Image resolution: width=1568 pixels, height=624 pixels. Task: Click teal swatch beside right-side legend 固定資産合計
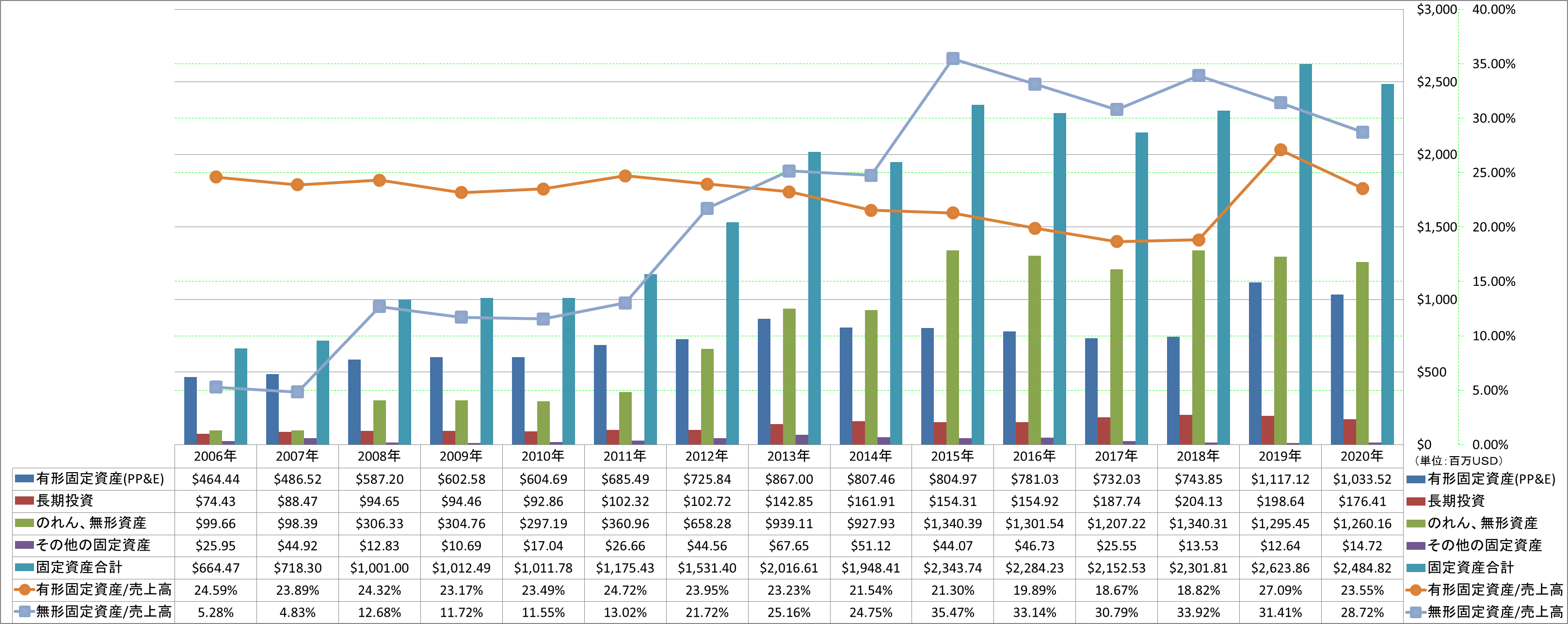(1416, 568)
